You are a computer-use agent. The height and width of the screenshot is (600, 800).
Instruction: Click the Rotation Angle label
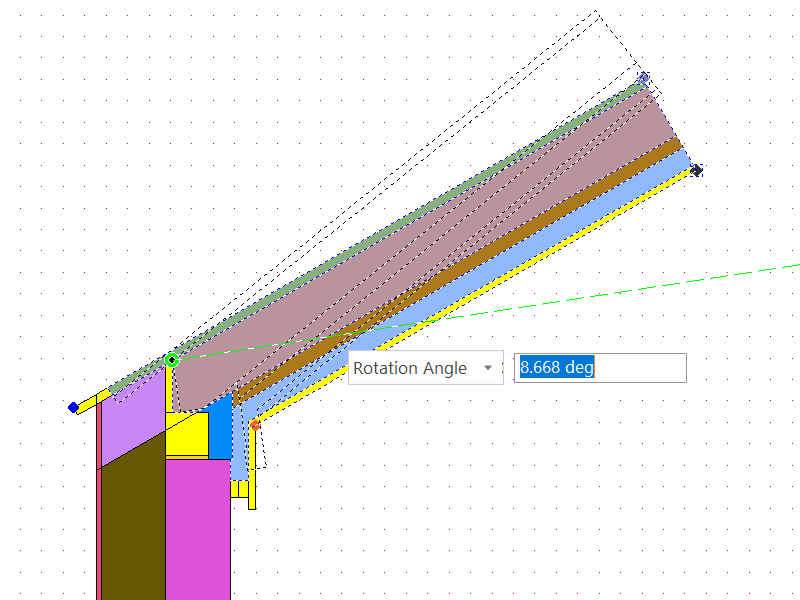click(410, 368)
